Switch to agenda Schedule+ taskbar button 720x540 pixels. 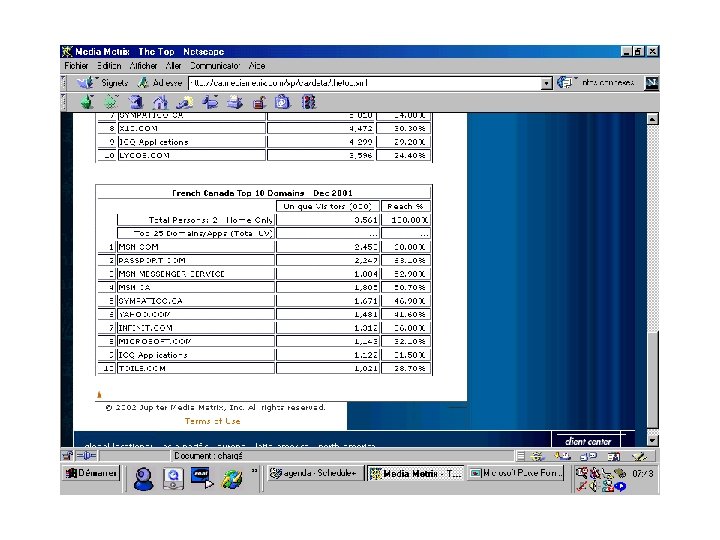pyautogui.click(x=315, y=473)
